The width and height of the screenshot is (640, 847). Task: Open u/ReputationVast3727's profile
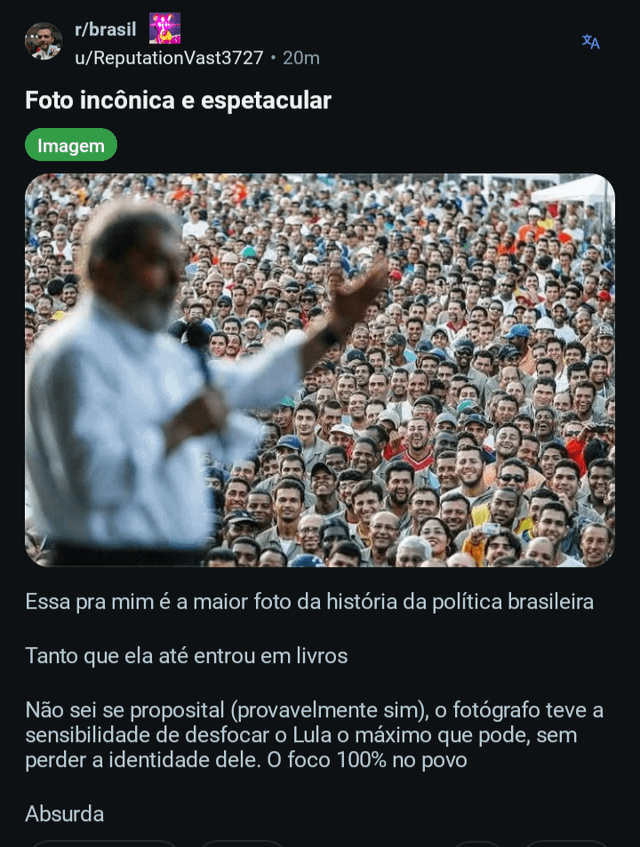point(169,58)
